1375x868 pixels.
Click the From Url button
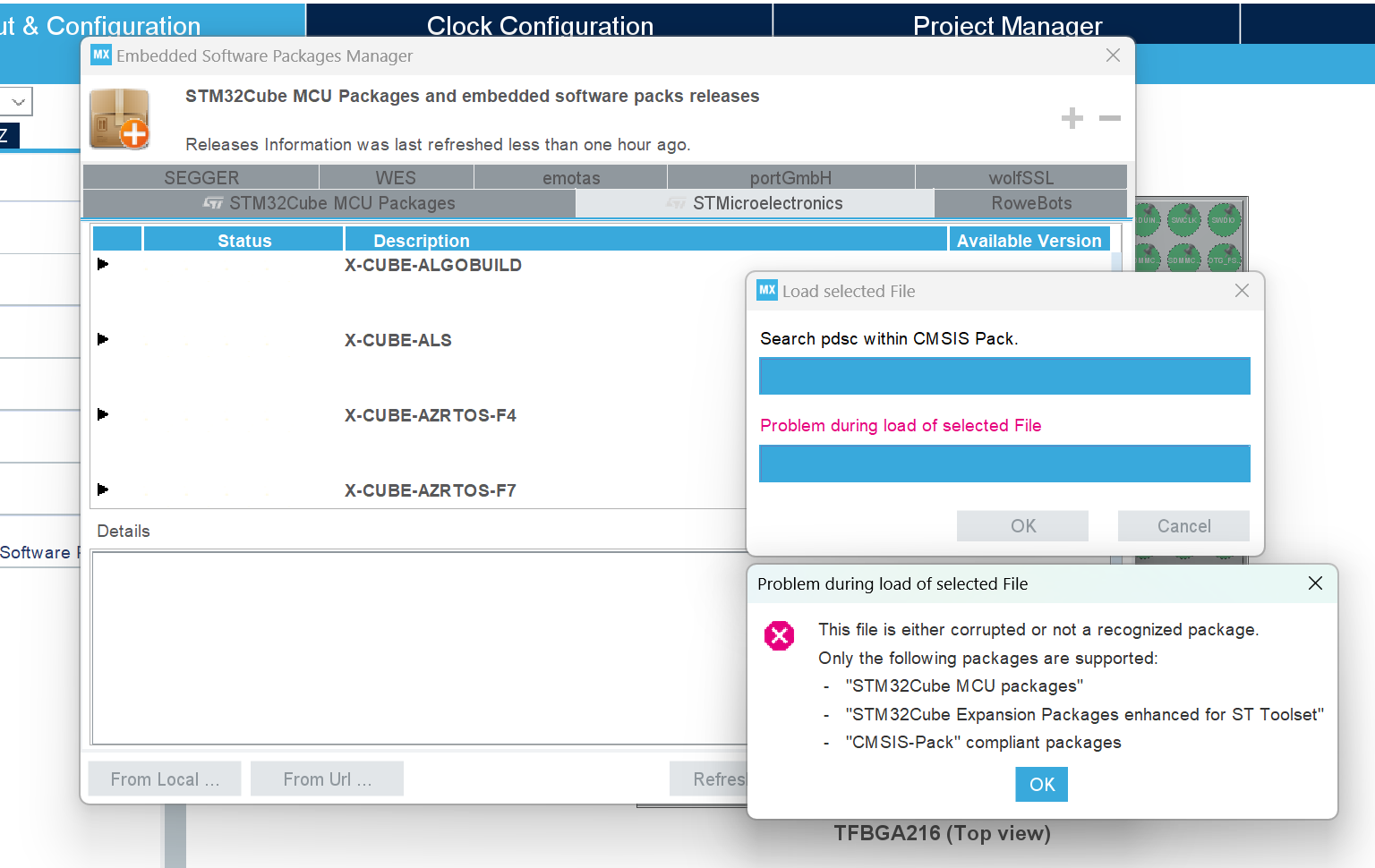tap(327, 779)
